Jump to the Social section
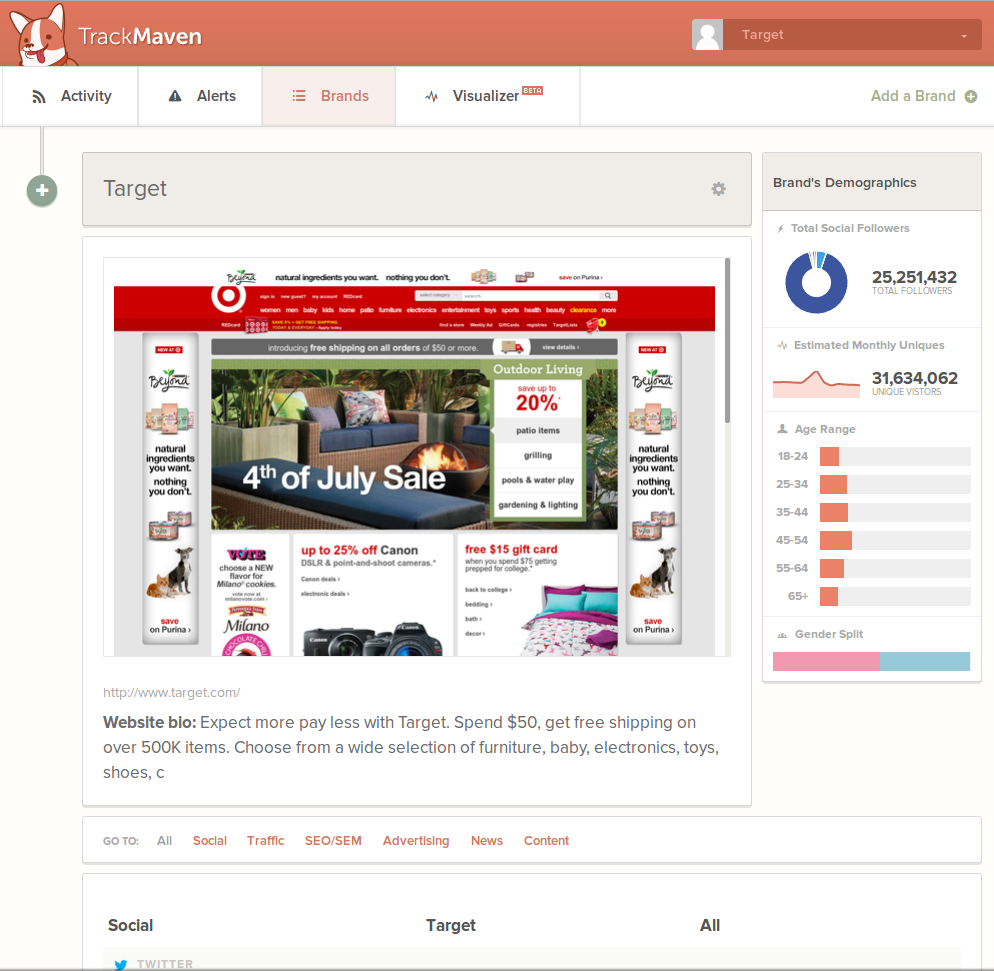 point(210,840)
